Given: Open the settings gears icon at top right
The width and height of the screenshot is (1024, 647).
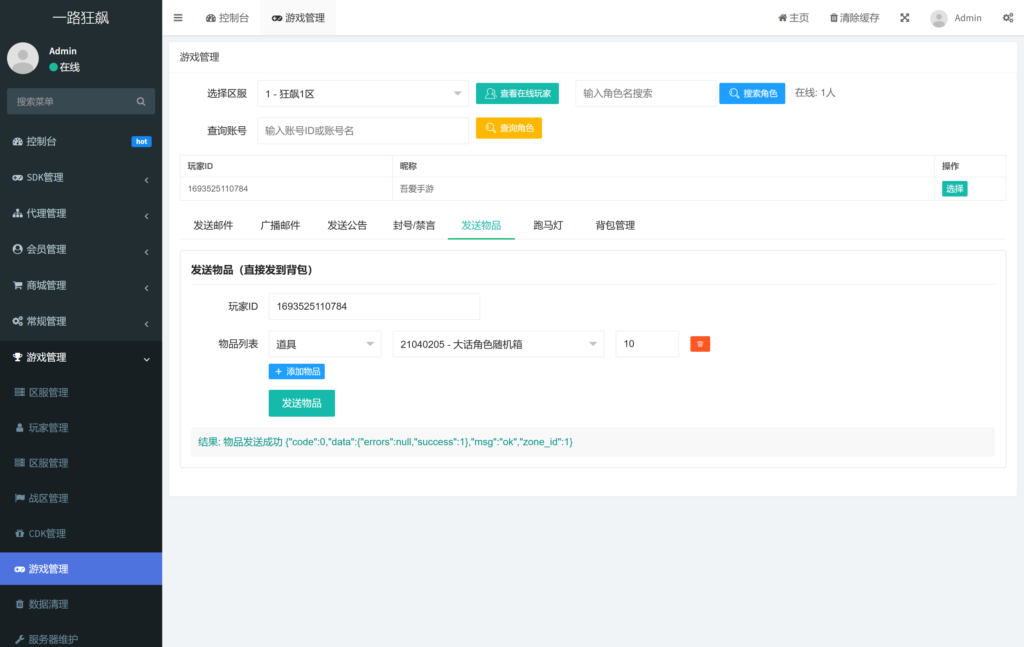Looking at the screenshot, I should [1008, 18].
